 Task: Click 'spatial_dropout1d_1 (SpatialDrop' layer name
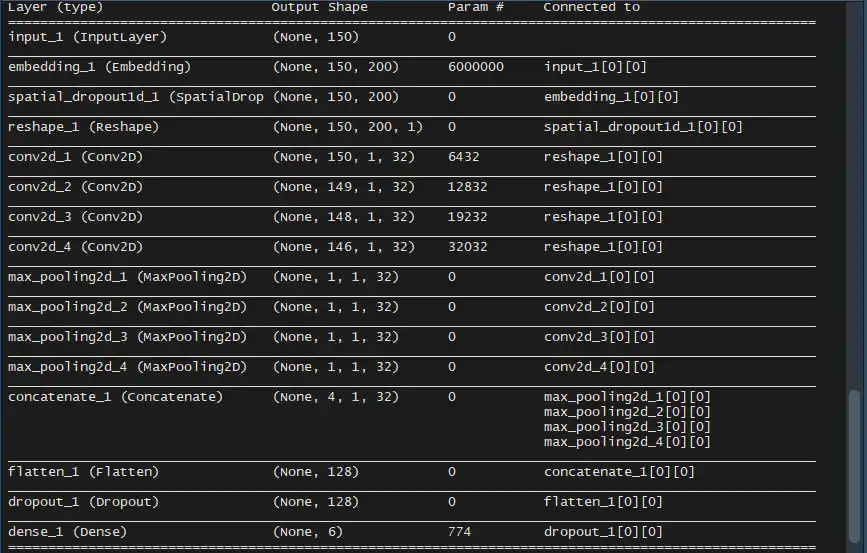[x=136, y=97]
